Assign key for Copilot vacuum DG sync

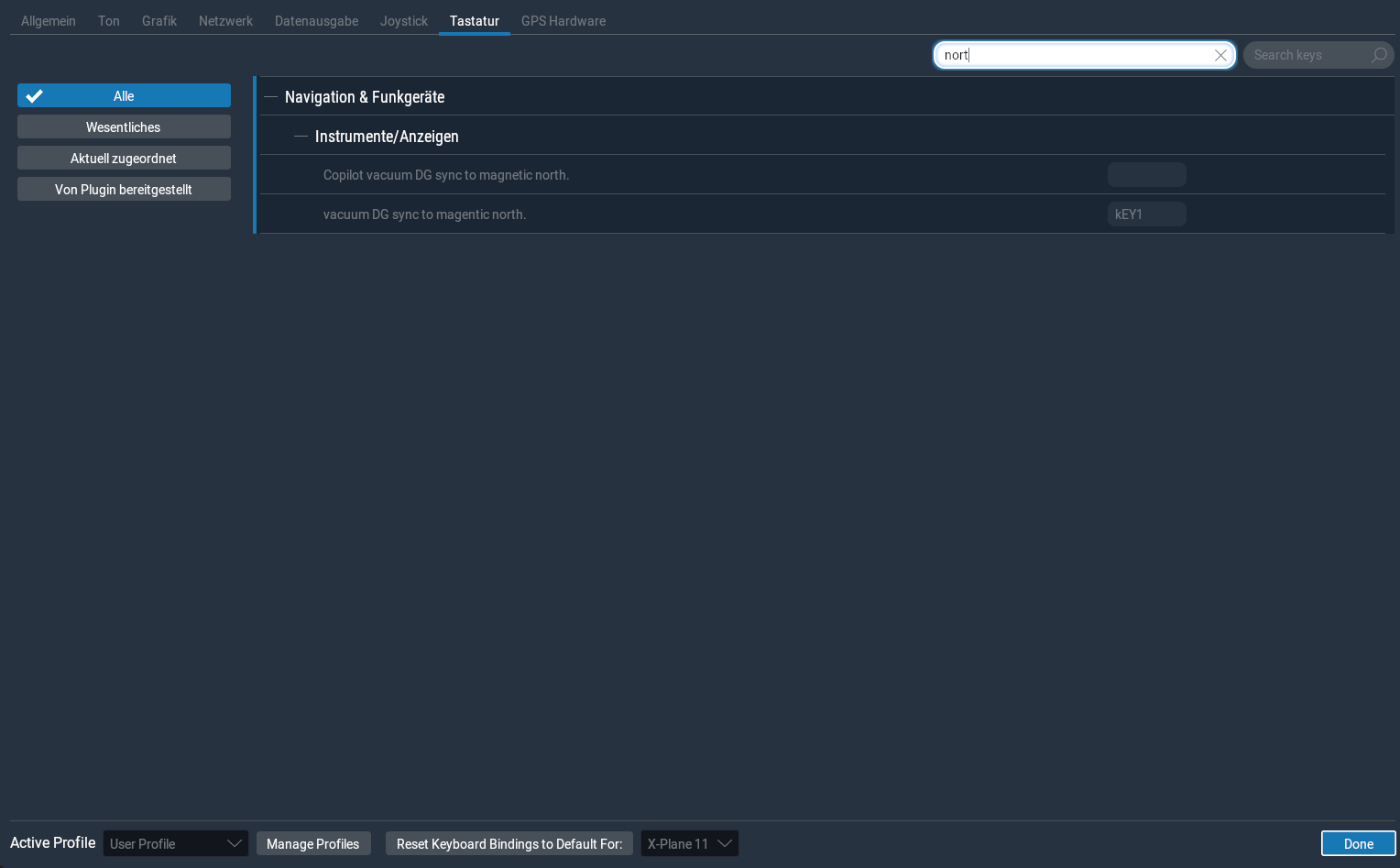pyautogui.click(x=1146, y=175)
